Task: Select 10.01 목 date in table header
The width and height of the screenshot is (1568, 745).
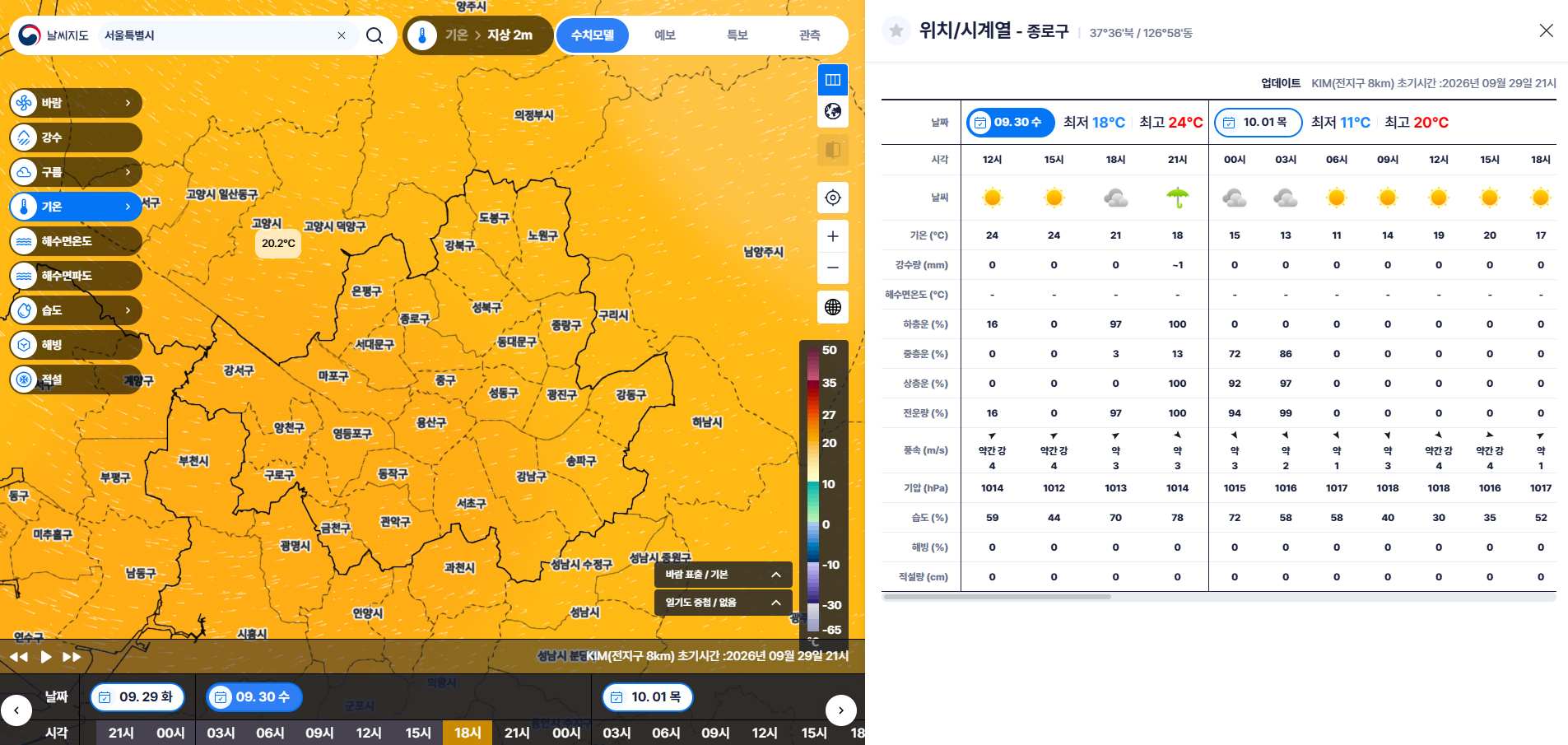Action: [1259, 123]
